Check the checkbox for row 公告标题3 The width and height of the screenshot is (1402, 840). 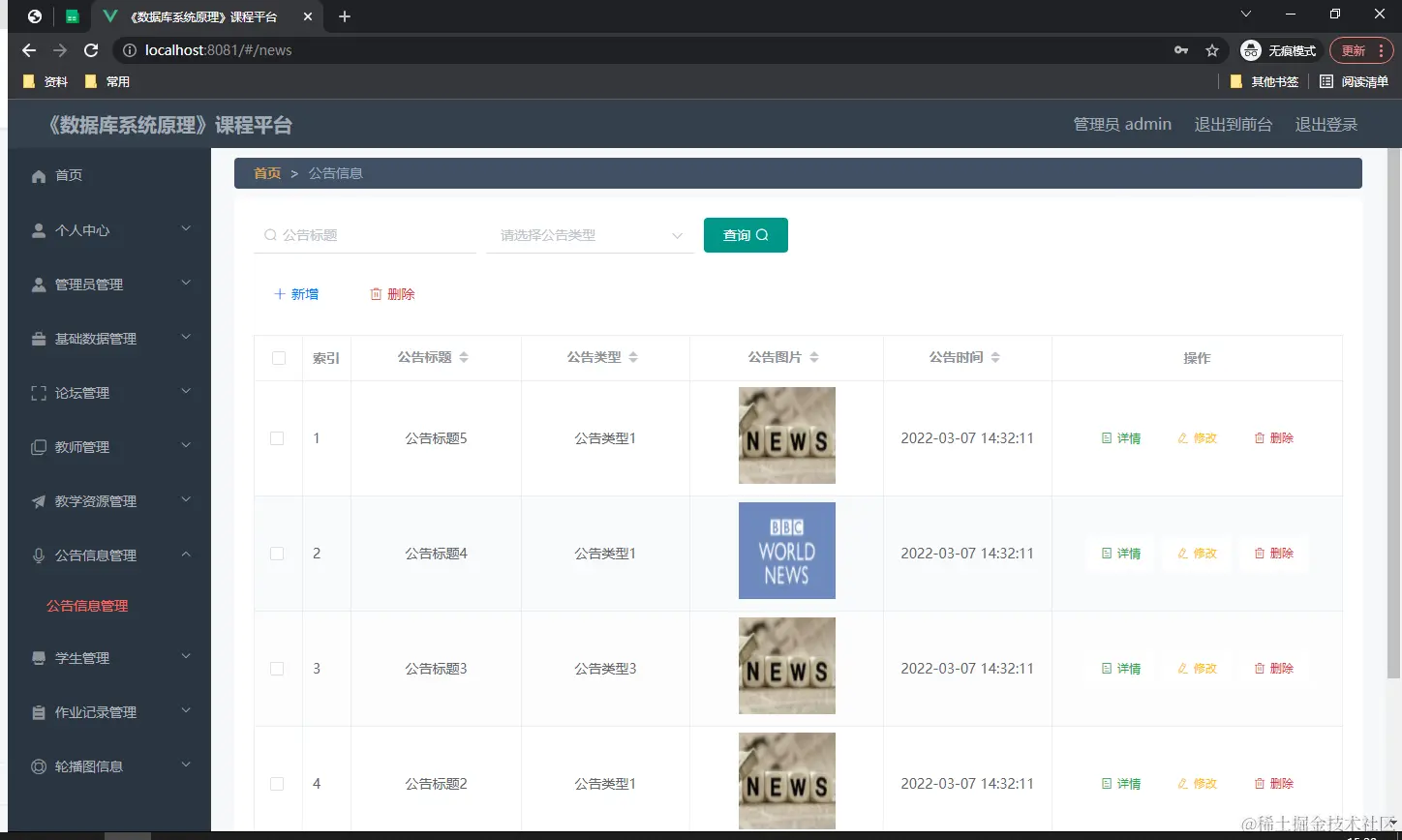point(277,669)
